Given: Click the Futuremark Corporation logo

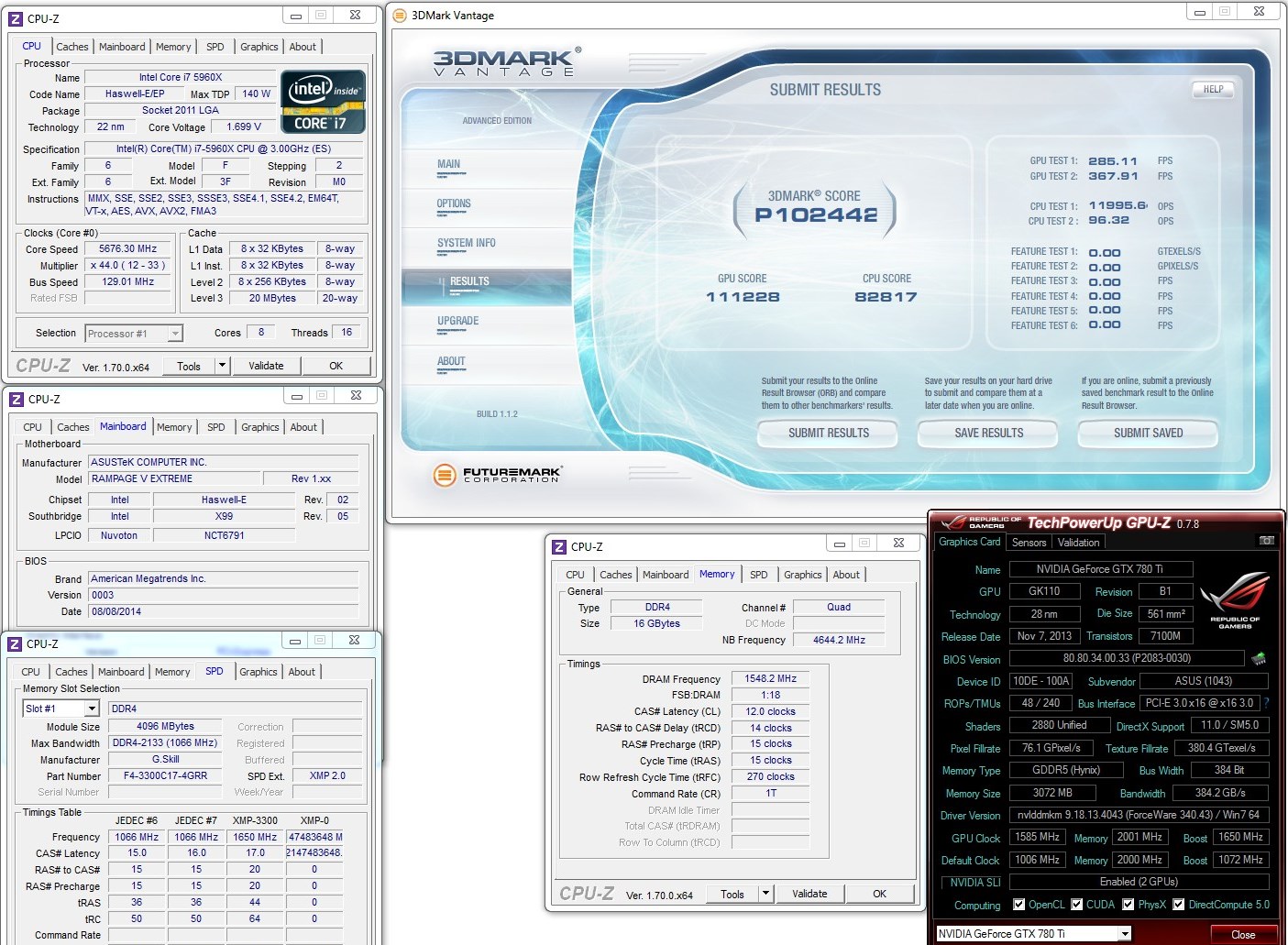Looking at the screenshot, I should (498, 474).
